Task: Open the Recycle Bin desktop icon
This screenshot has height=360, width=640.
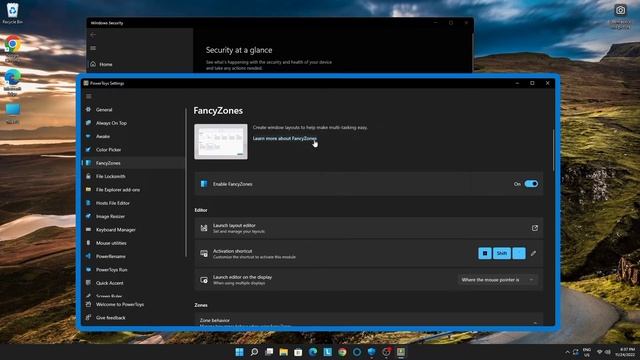Action: click(x=13, y=13)
